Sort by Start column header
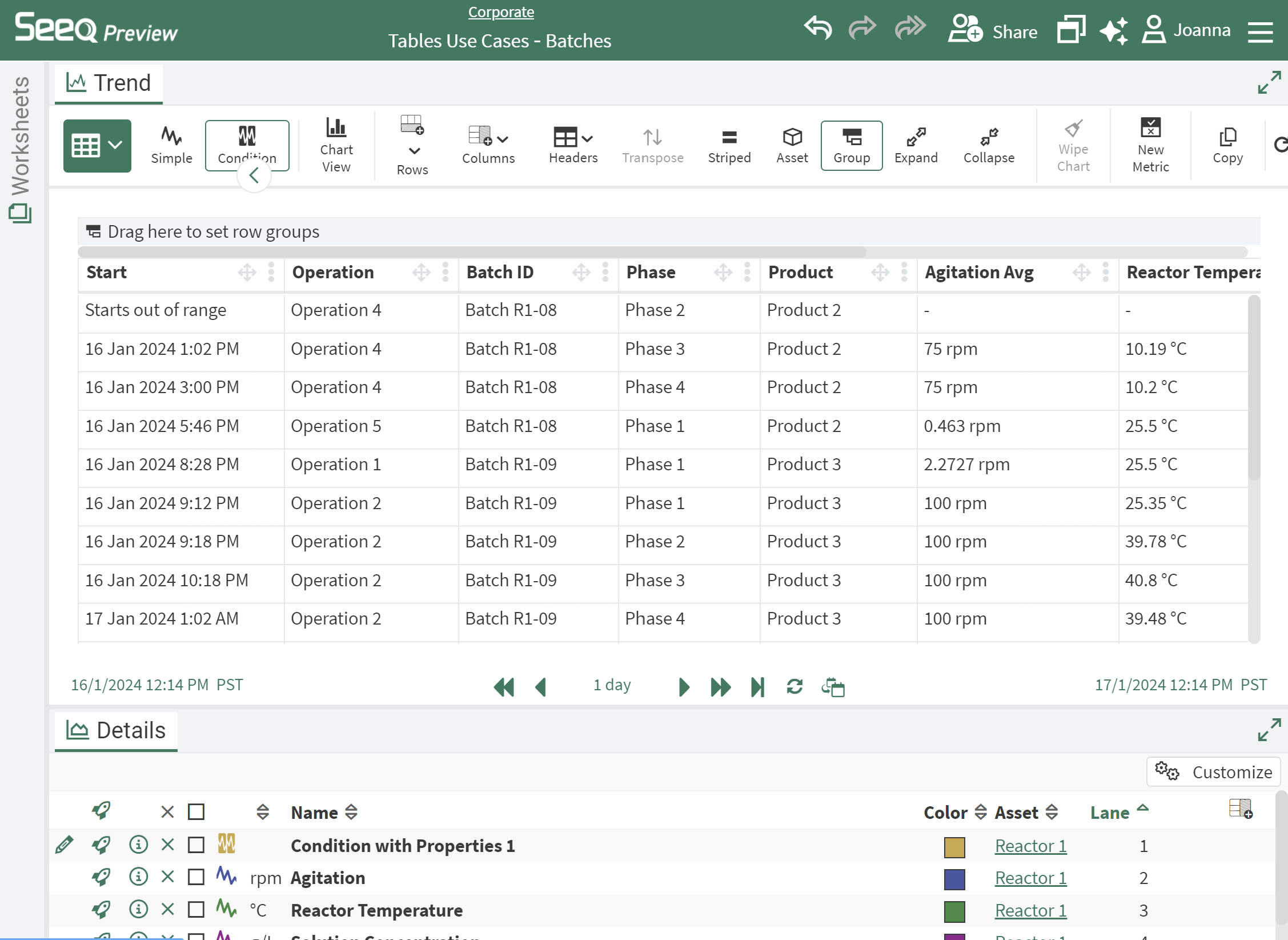Viewport: 1288px width, 940px height. click(107, 273)
